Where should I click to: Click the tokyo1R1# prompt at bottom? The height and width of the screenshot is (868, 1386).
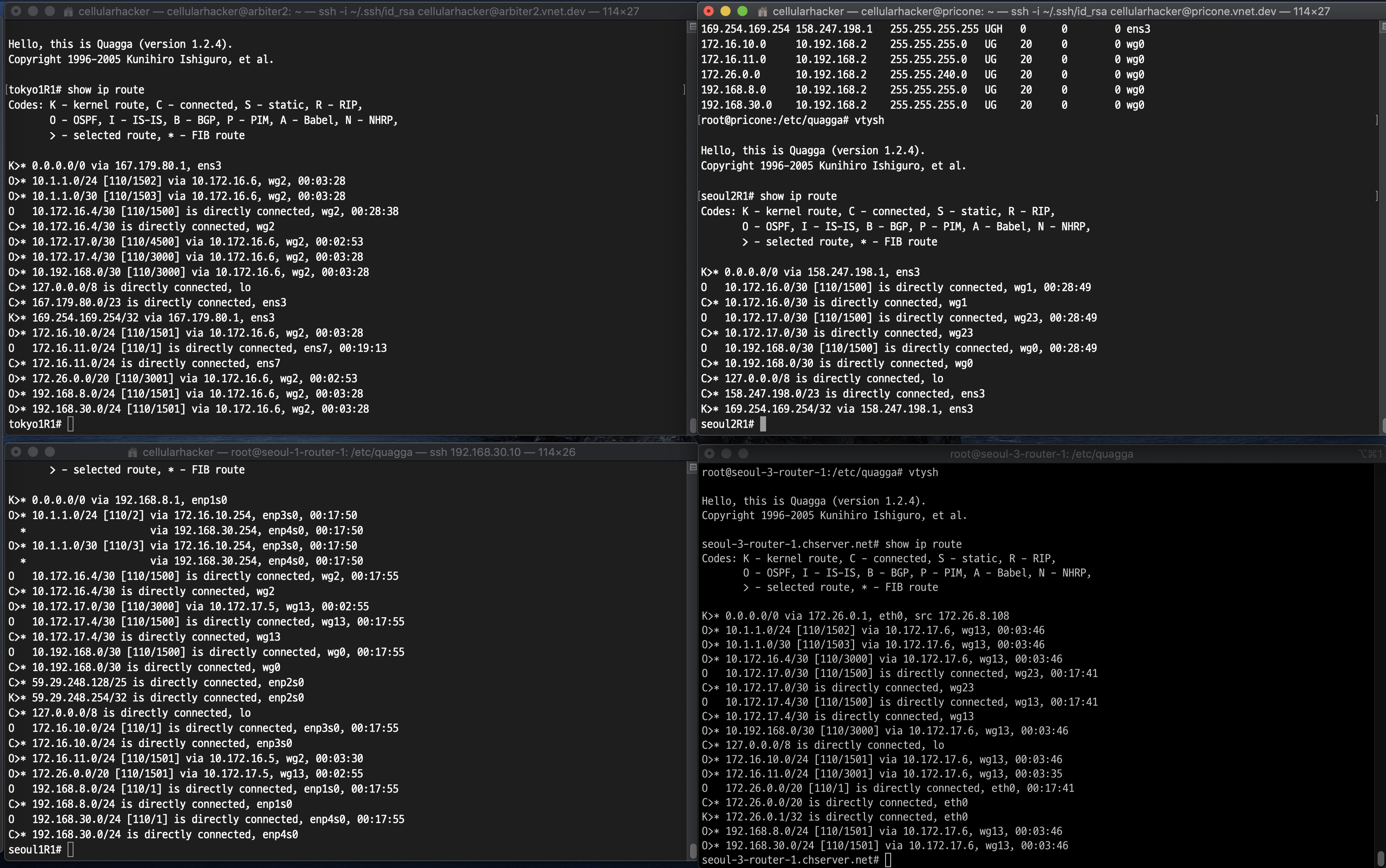[x=35, y=424]
